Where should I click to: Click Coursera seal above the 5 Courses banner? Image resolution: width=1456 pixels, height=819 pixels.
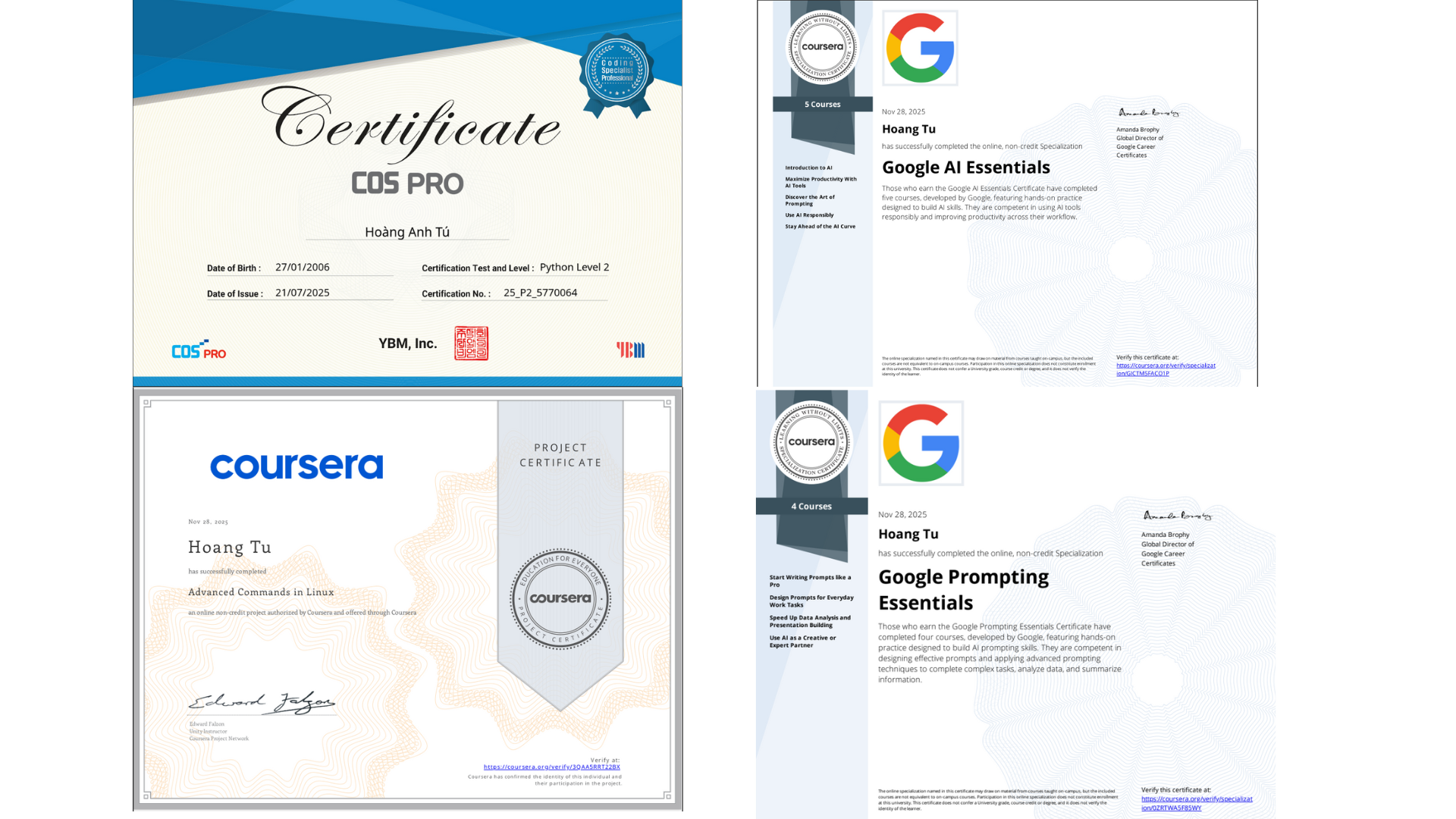[x=822, y=47]
